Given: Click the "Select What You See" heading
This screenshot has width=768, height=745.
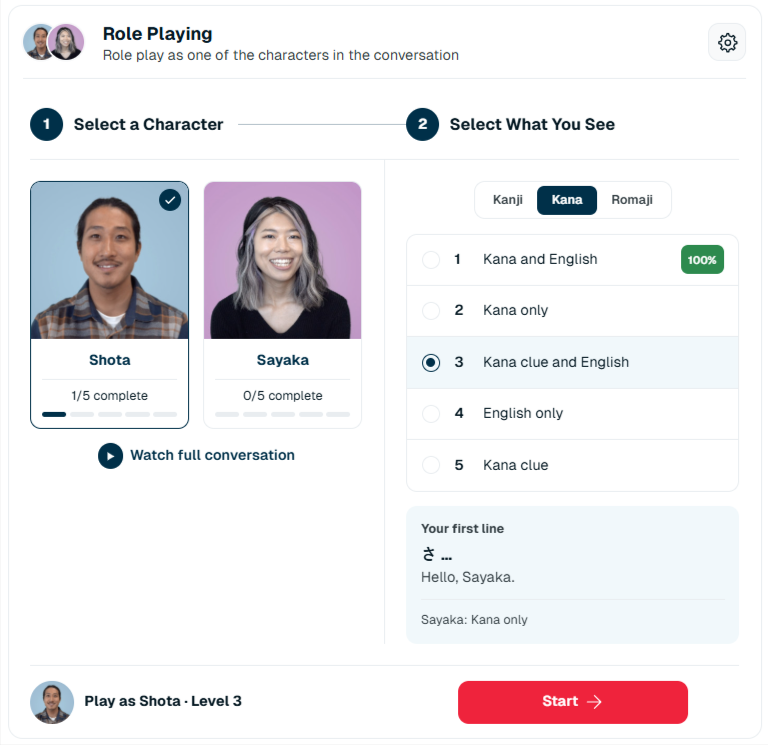Looking at the screenshot, I should pos(532,124).
